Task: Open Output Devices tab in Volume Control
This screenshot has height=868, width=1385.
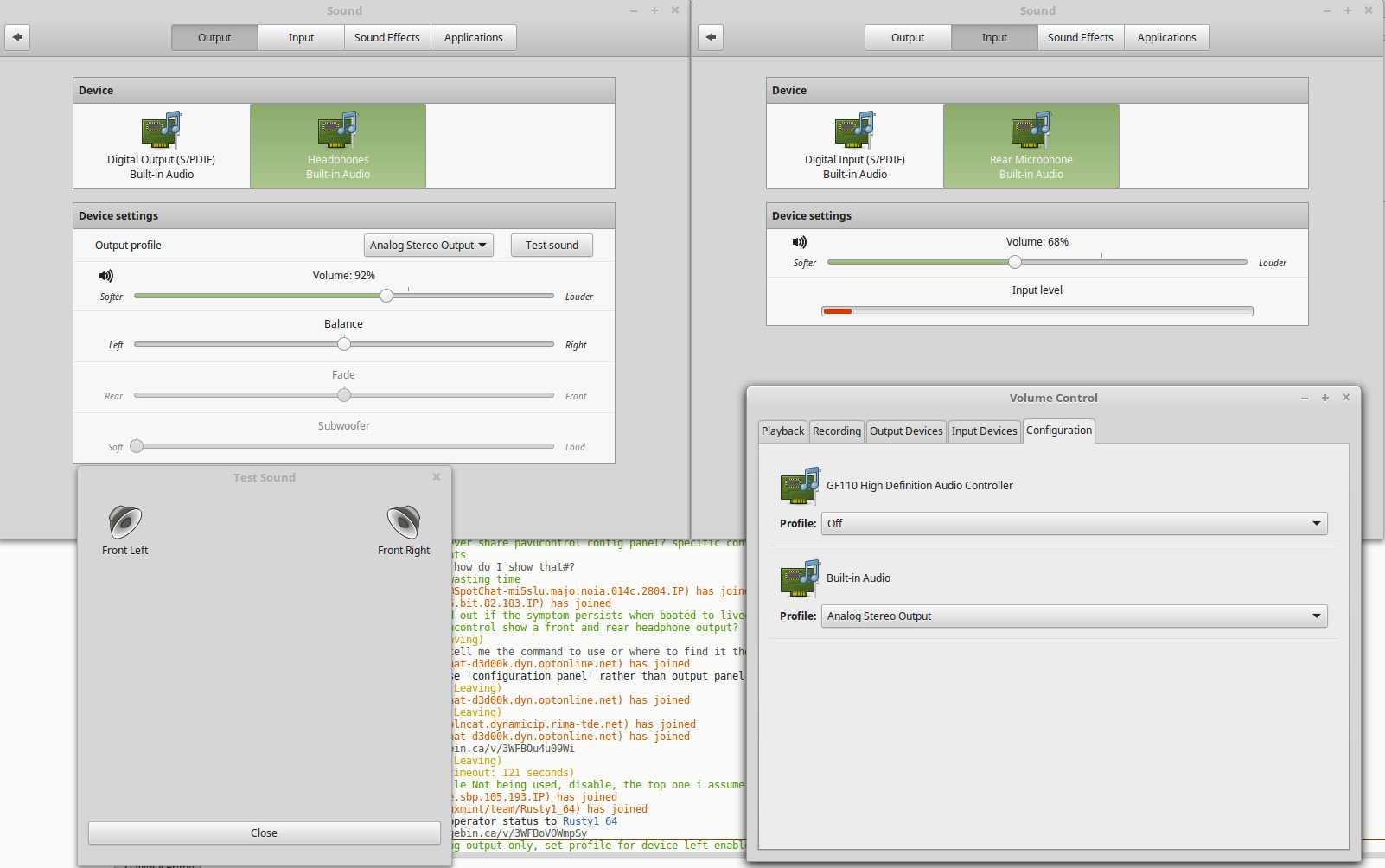Action: (x=906, y=431)
